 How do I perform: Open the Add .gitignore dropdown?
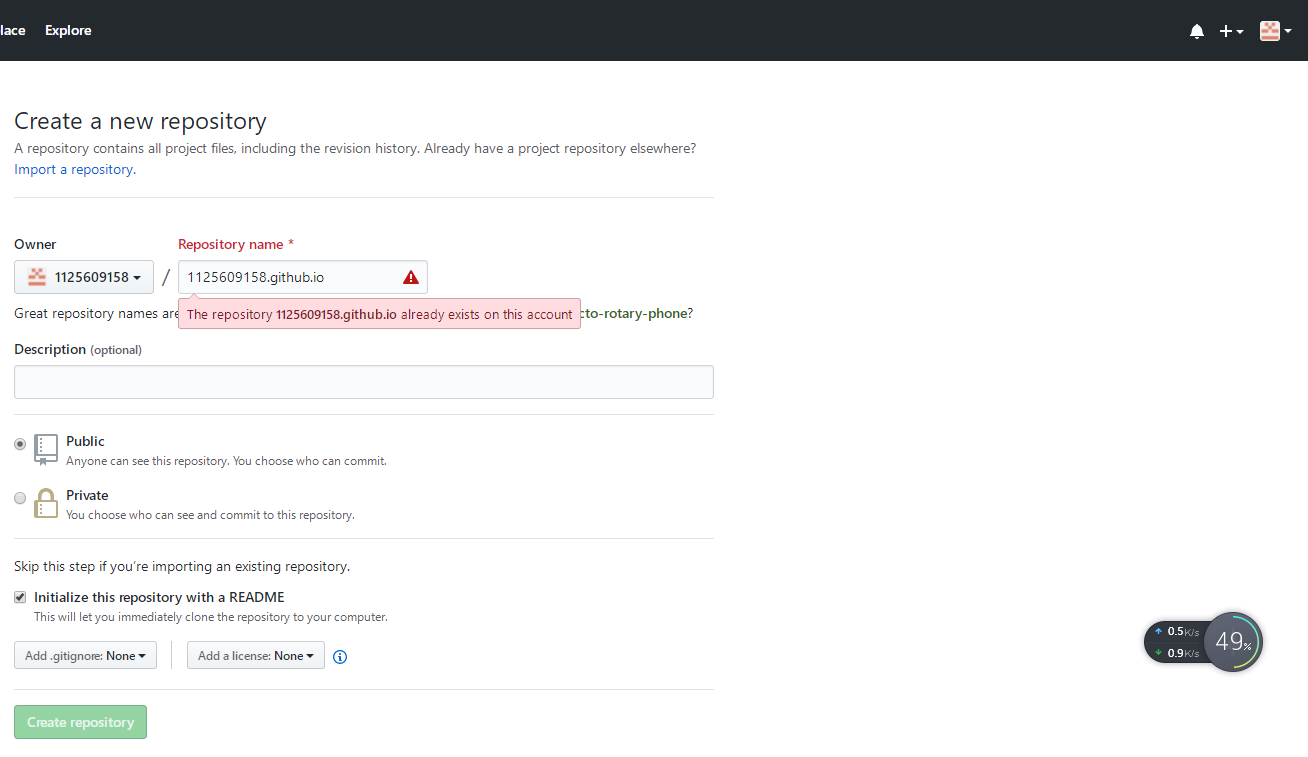(x=85, y=655)
